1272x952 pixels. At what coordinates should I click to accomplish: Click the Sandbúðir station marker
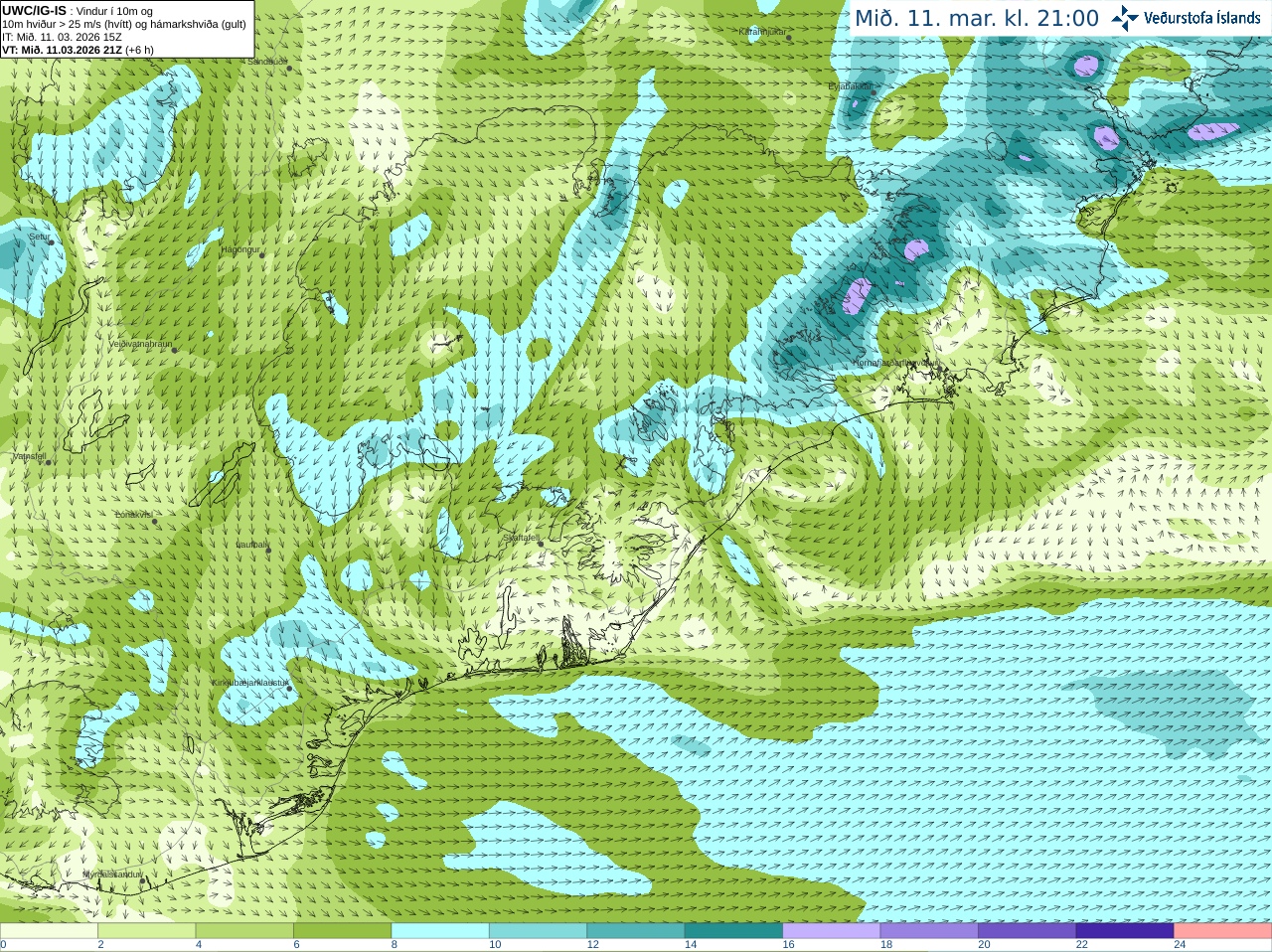tap(289, 68)
